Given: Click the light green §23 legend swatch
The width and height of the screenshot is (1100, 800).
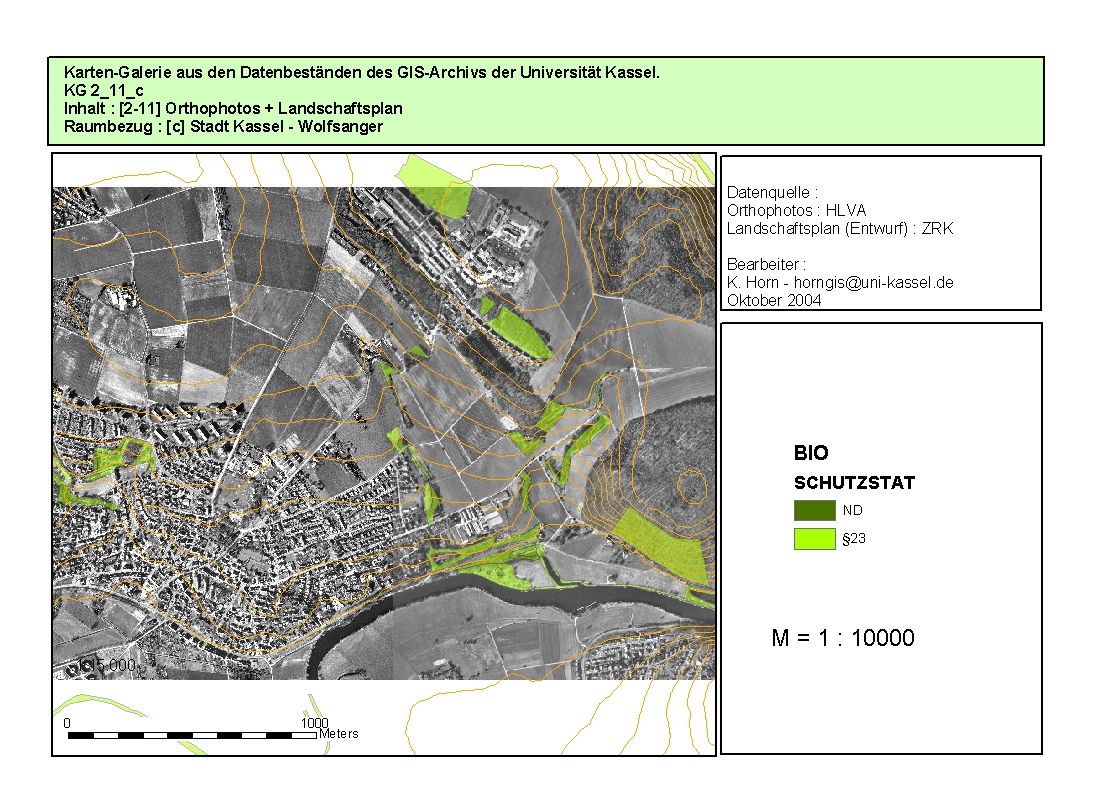Looking at the screenshot, I should point(814,539).
